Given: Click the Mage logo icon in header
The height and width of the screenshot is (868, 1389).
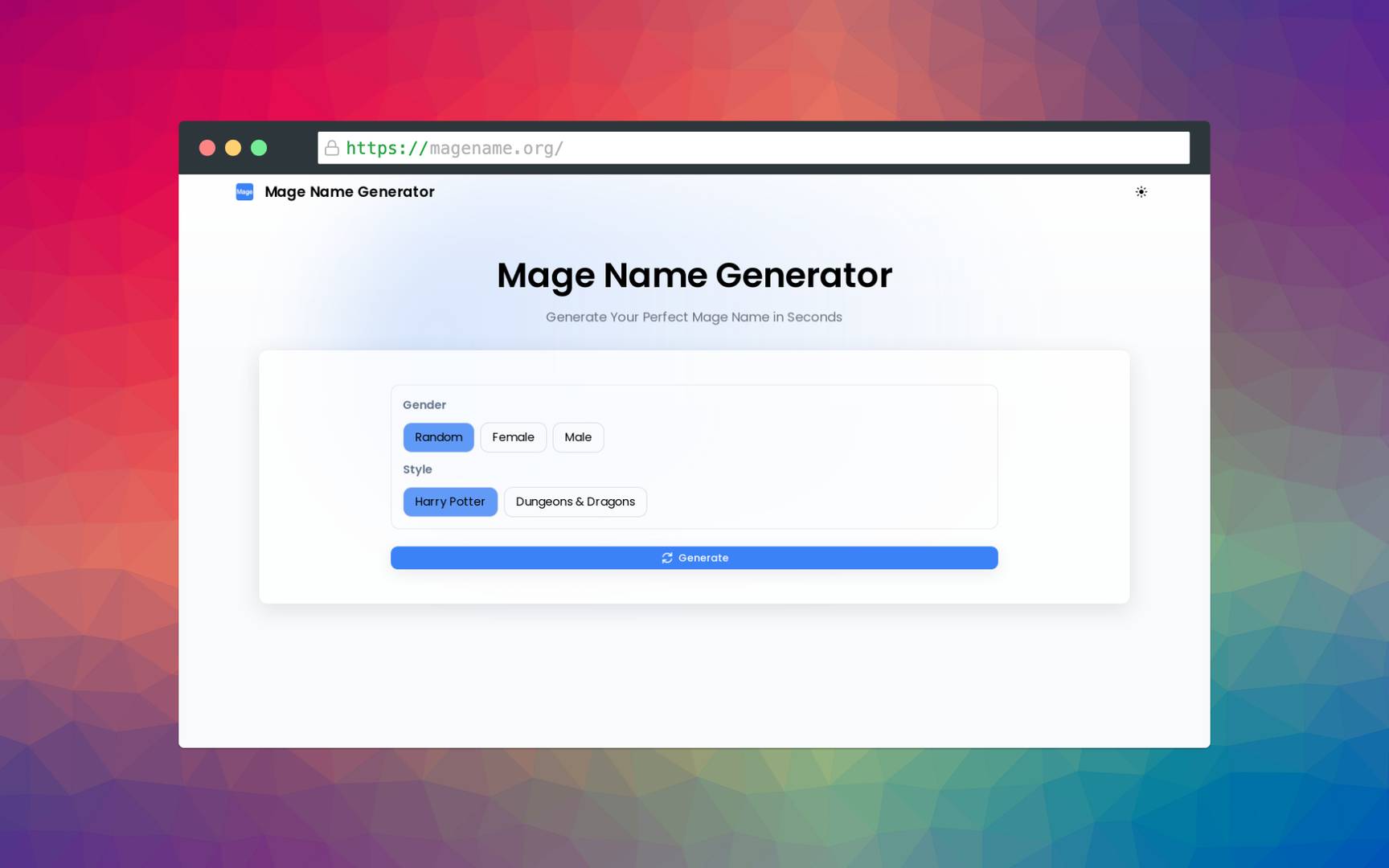Looking at the screenshot, I should pyautogui.click(x=244, y=192).
